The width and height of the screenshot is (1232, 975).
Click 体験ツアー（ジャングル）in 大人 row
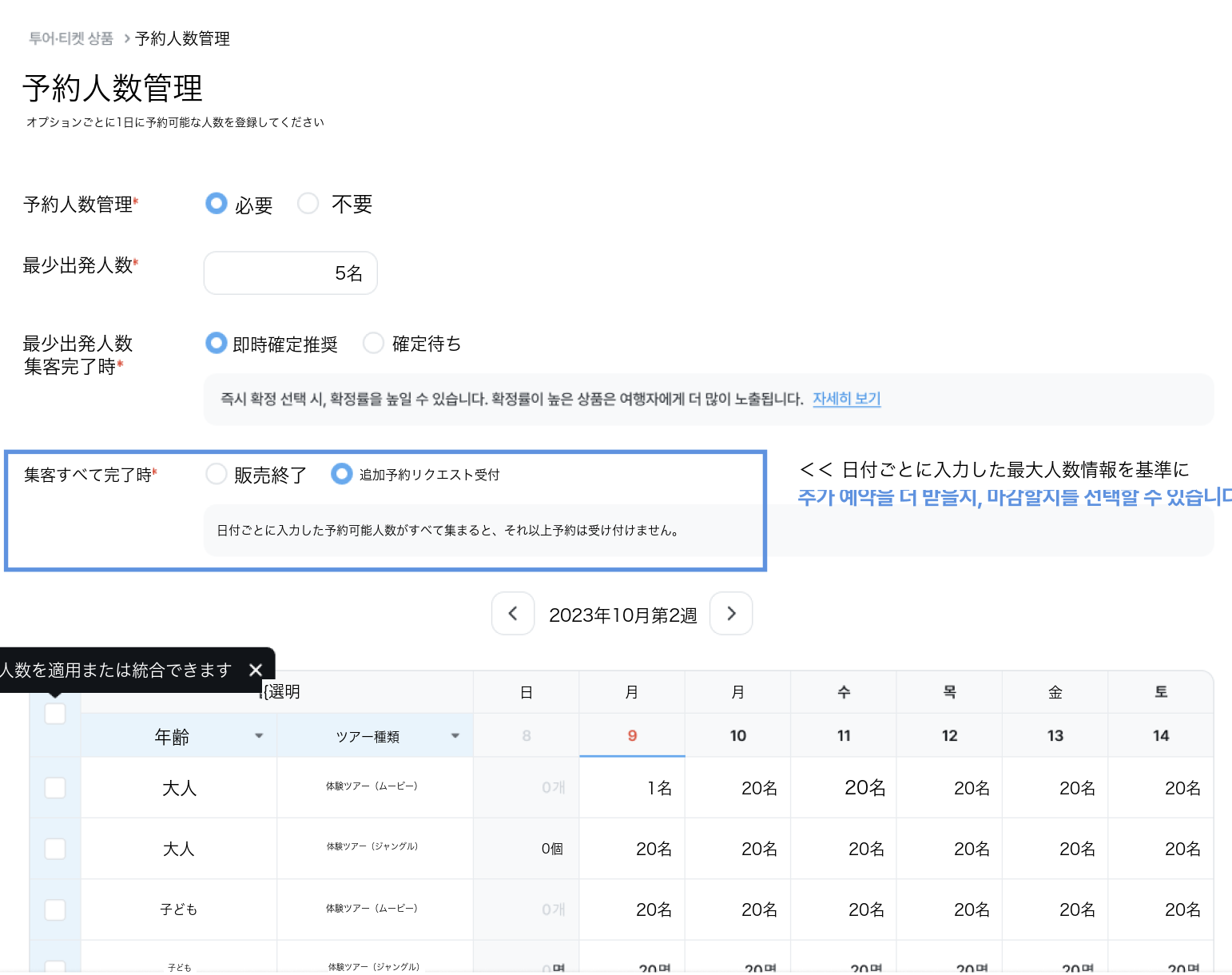click(x=372, y=846)
